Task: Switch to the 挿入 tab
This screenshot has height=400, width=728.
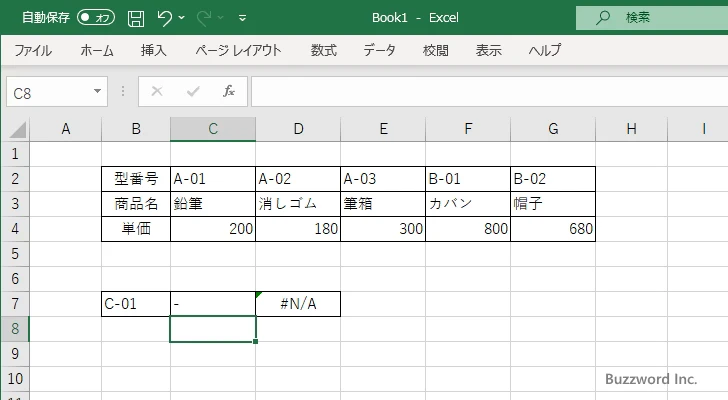Action: tap(154, 50)
